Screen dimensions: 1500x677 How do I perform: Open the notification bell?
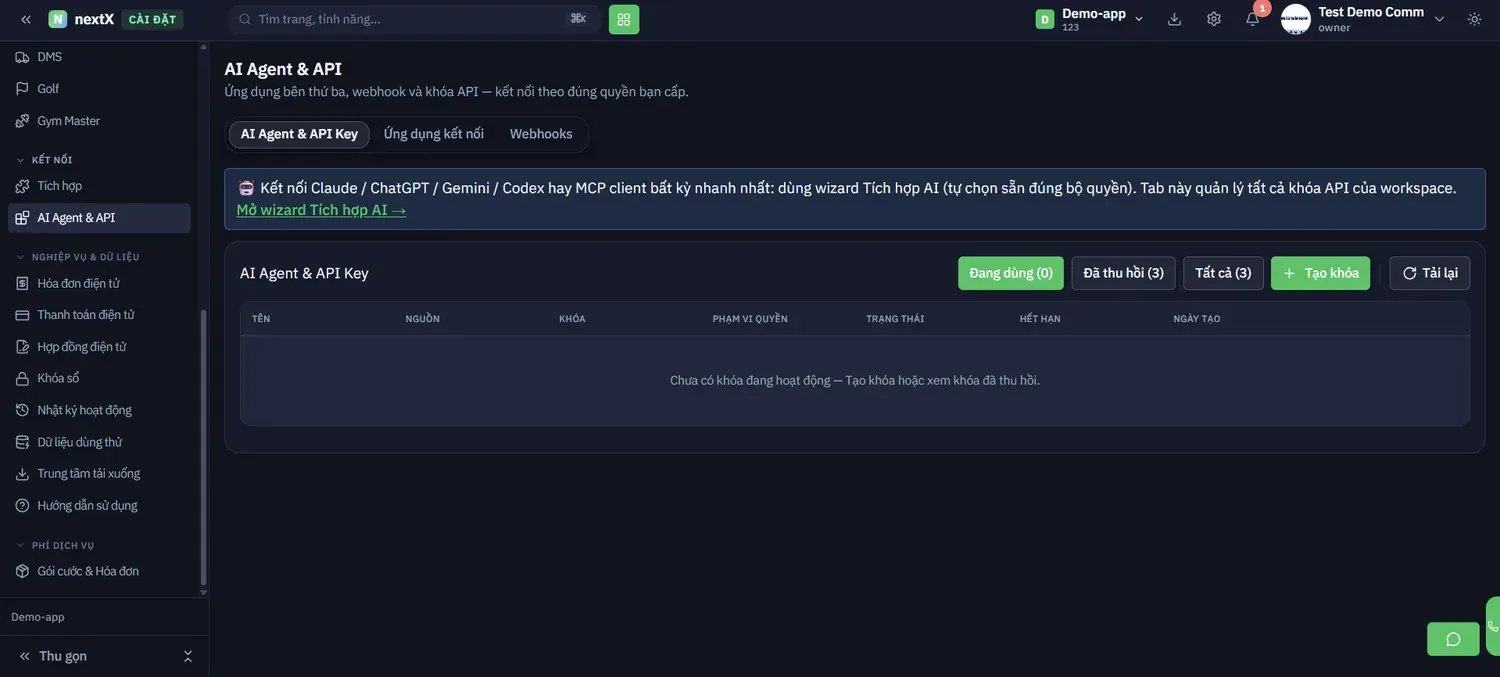(x=1252, y=19)
